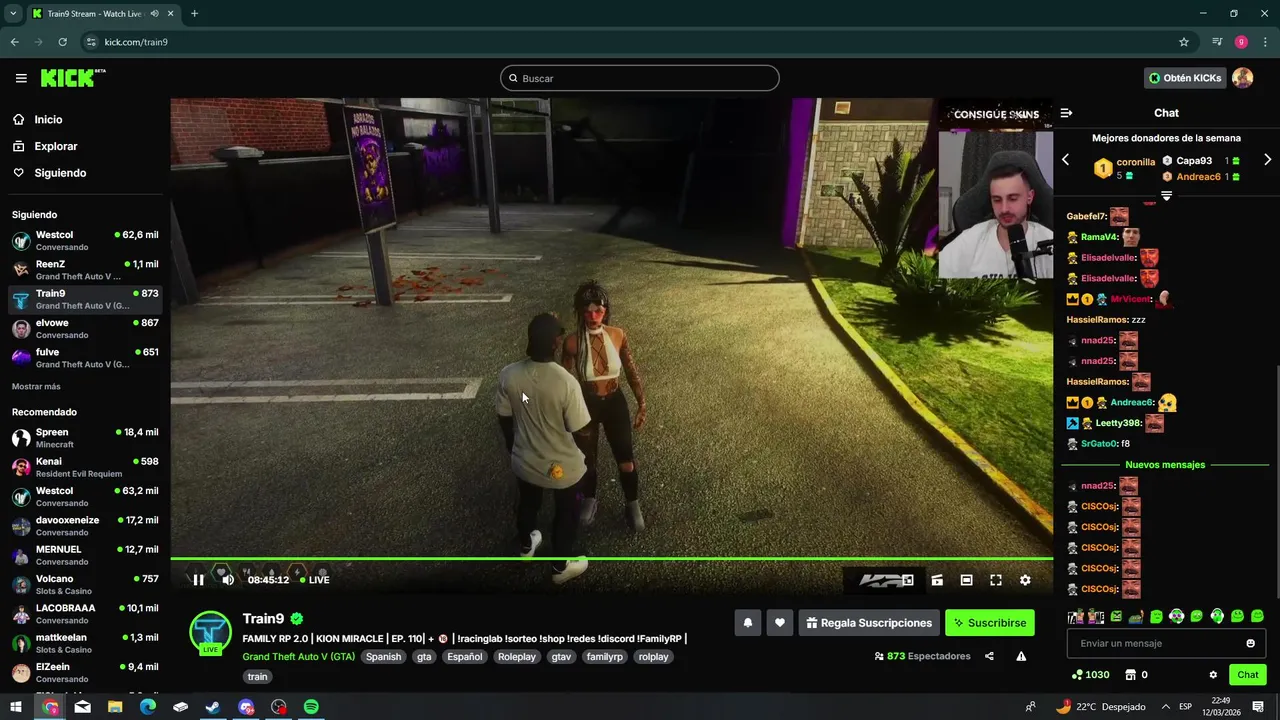Screen dimensions: 1280x720
Task: Open Windows Start menu
Action: (16, 707)
